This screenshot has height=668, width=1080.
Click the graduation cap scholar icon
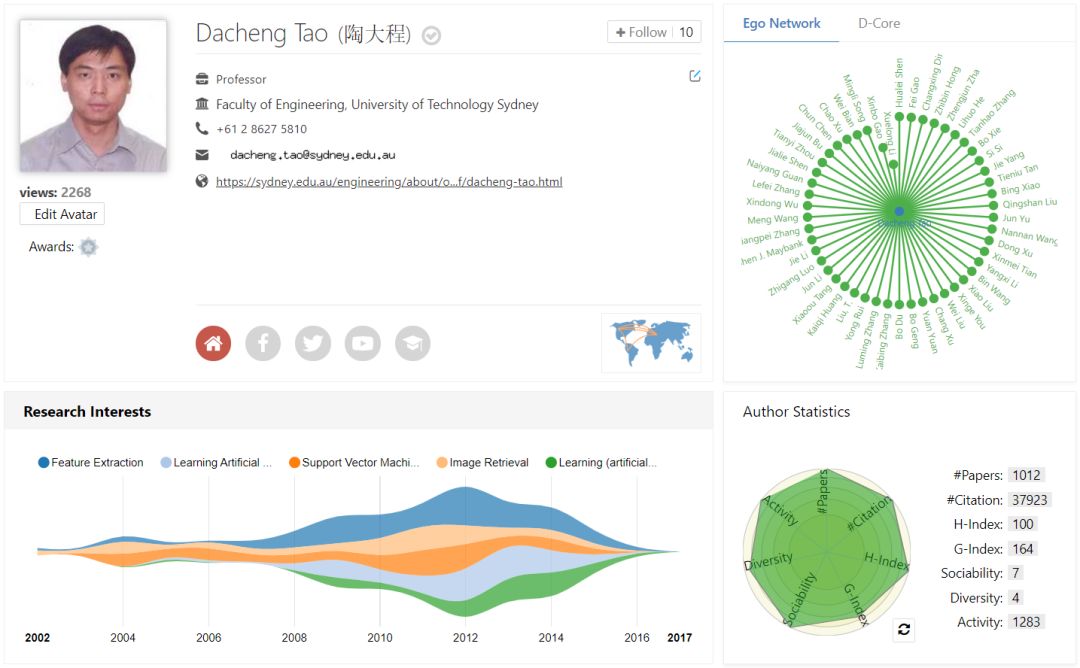coord(413,344)
